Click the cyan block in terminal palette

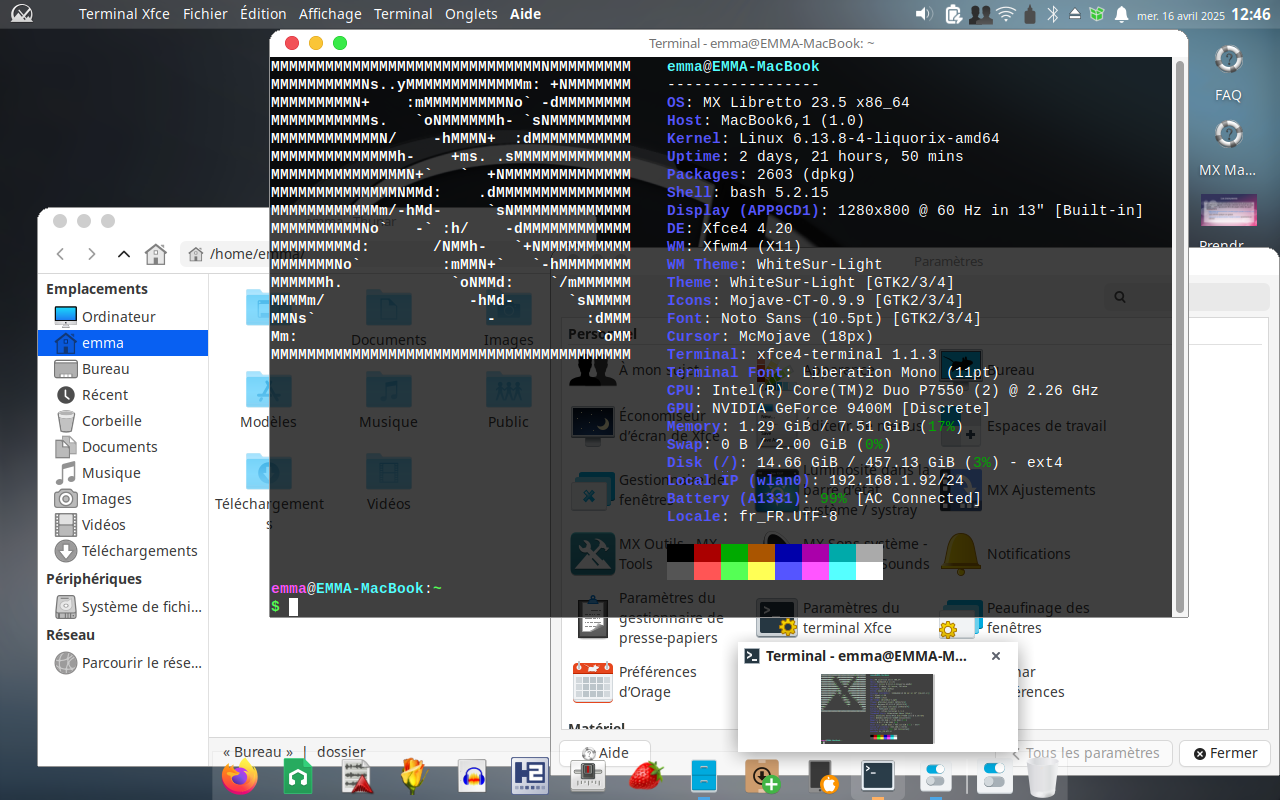[842, 553]
